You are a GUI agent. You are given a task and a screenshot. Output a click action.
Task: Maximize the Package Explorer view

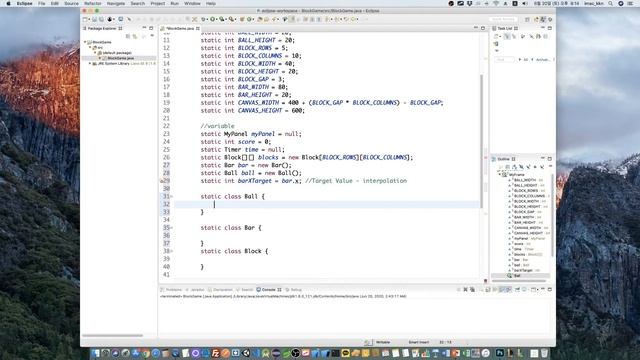pos(151,28)
